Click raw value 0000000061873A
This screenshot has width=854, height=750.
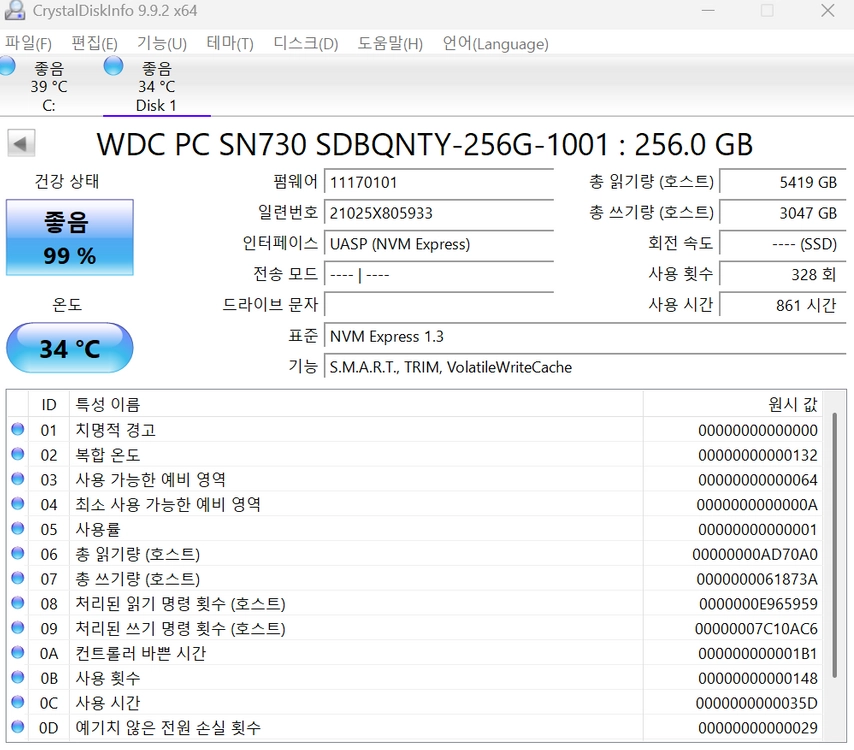tap(757, 579)
